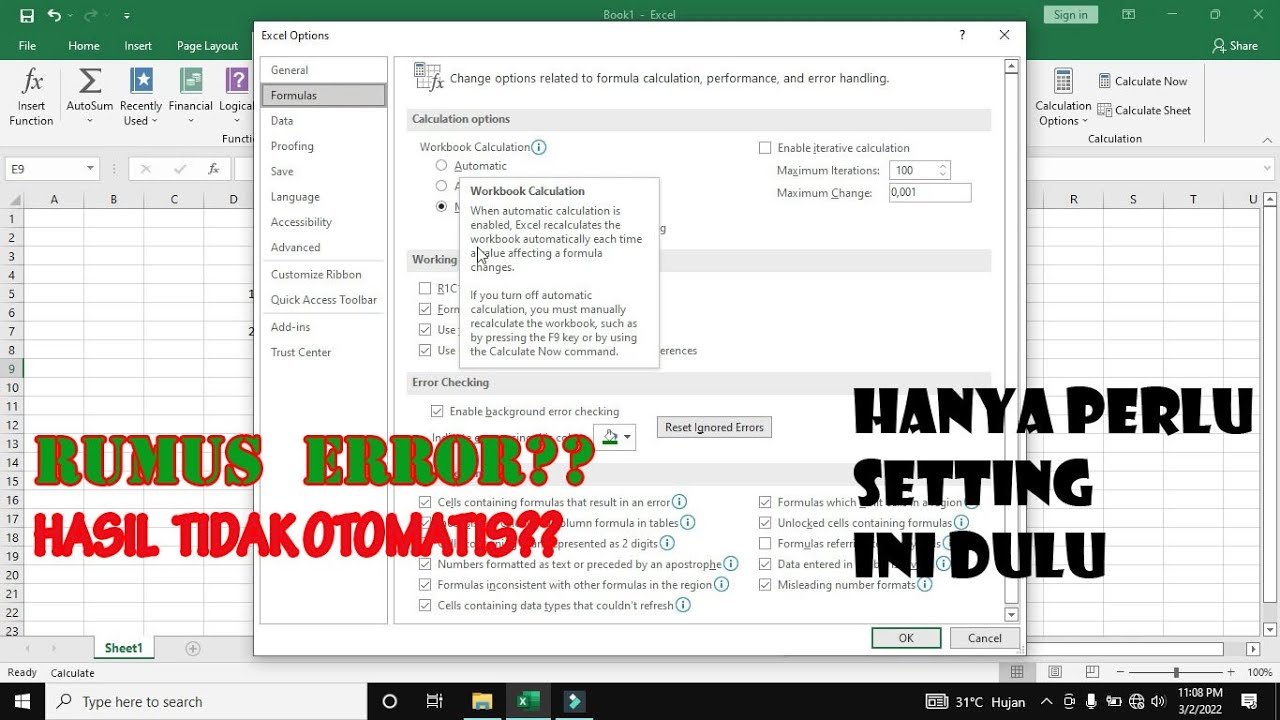Viewport: 1280px width, 720px height.
Task: Click the Calculate Sheet command
Action: point(1144,110)
